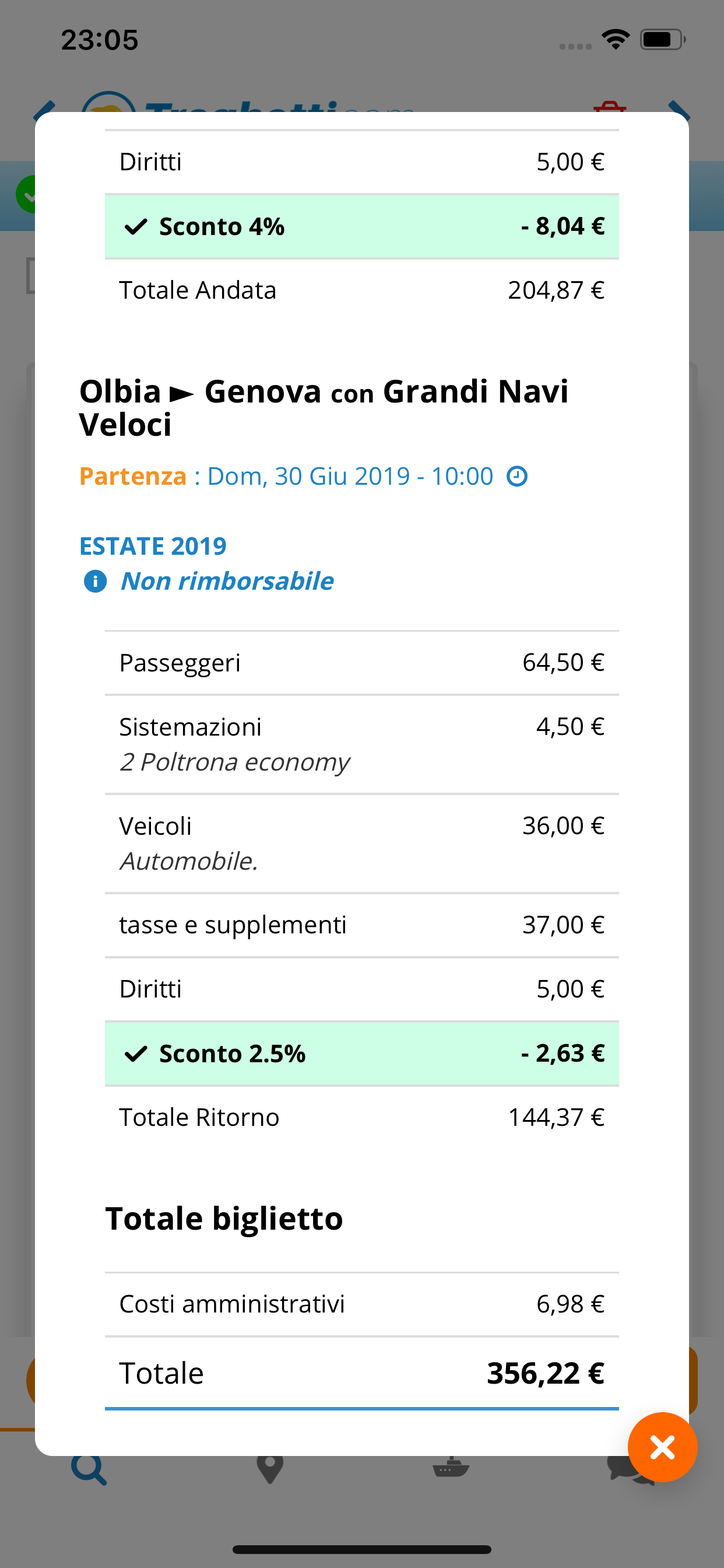The height and width of the screenshot is (1568, 724).
Task: Tap the Wi-Fi icon in status bar
Action: point(615,40)
